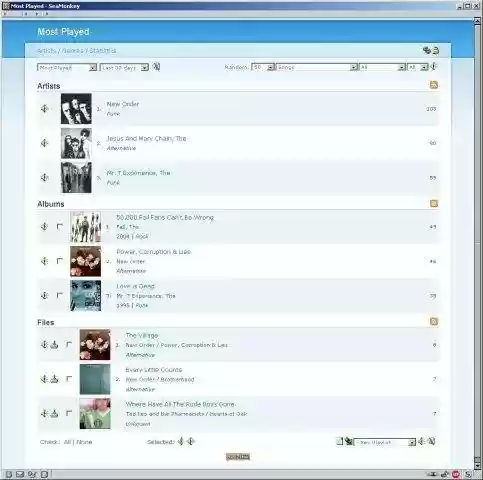Click second Selected action icon
The width and height of the screenshot is (483, 480).
click(x=191, y=442)
